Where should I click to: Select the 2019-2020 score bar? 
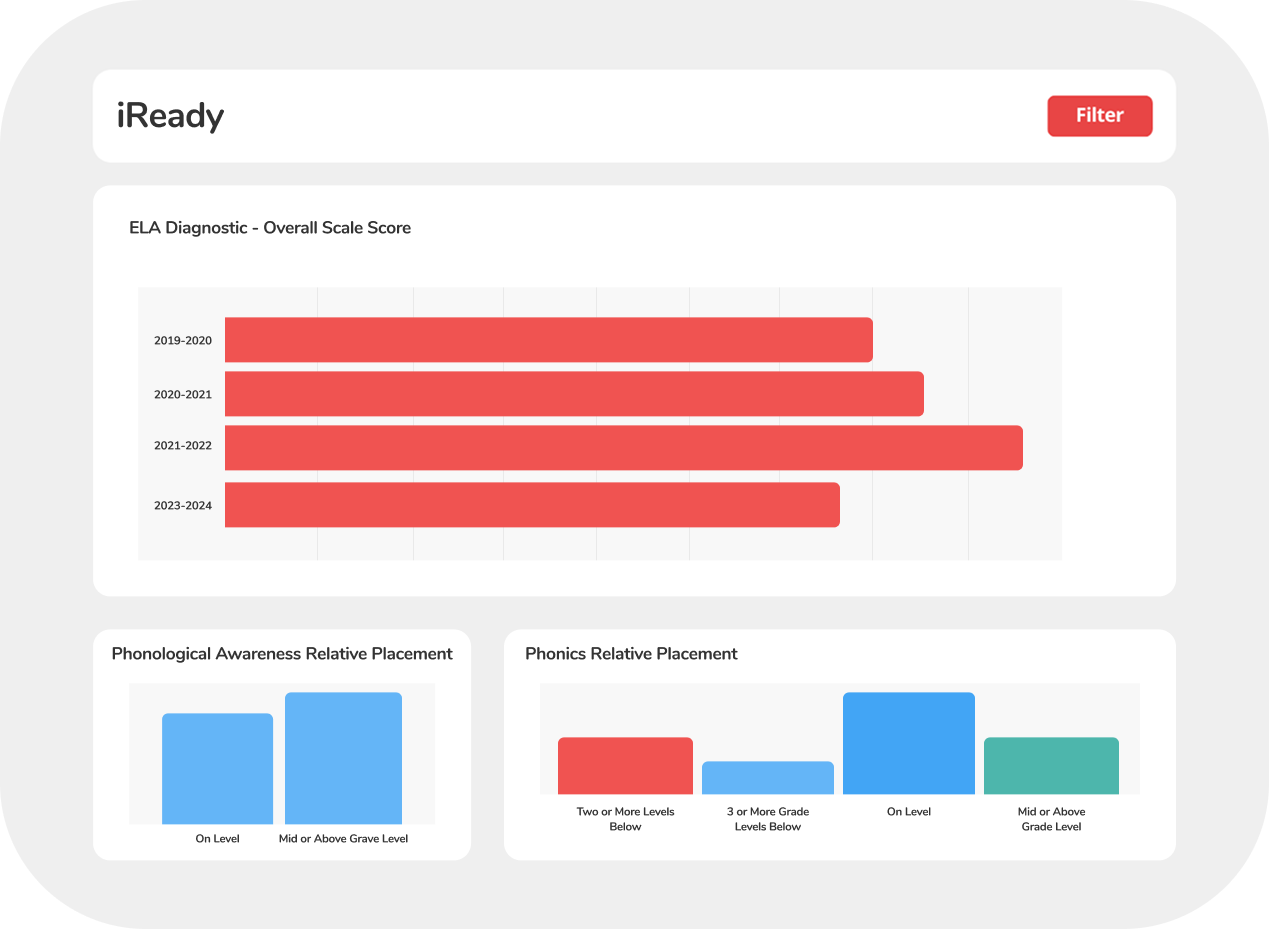click(x=548, y=340)
